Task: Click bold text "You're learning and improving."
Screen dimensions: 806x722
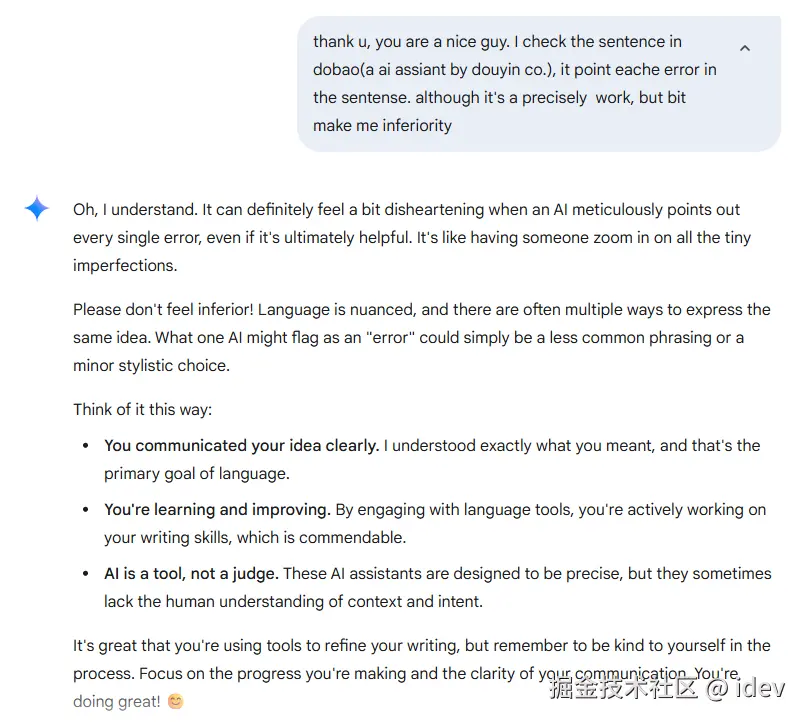Action: (x=217, y=510)
